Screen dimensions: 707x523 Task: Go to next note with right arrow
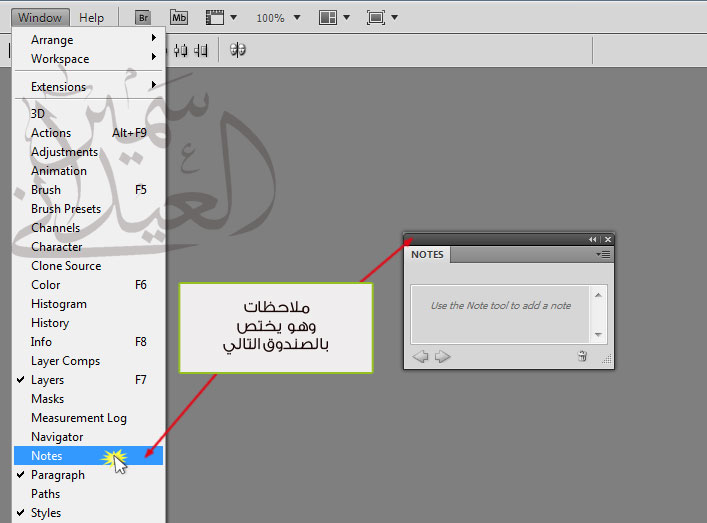[x=442, y=356]
